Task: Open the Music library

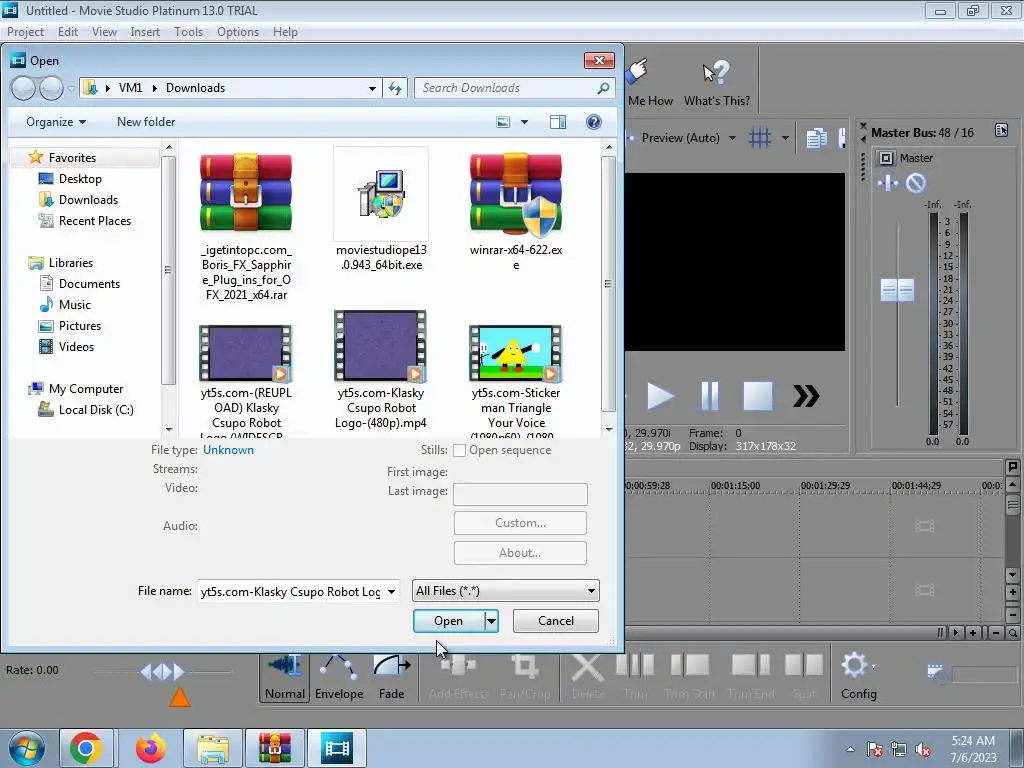Action: (x=74, y=304)
